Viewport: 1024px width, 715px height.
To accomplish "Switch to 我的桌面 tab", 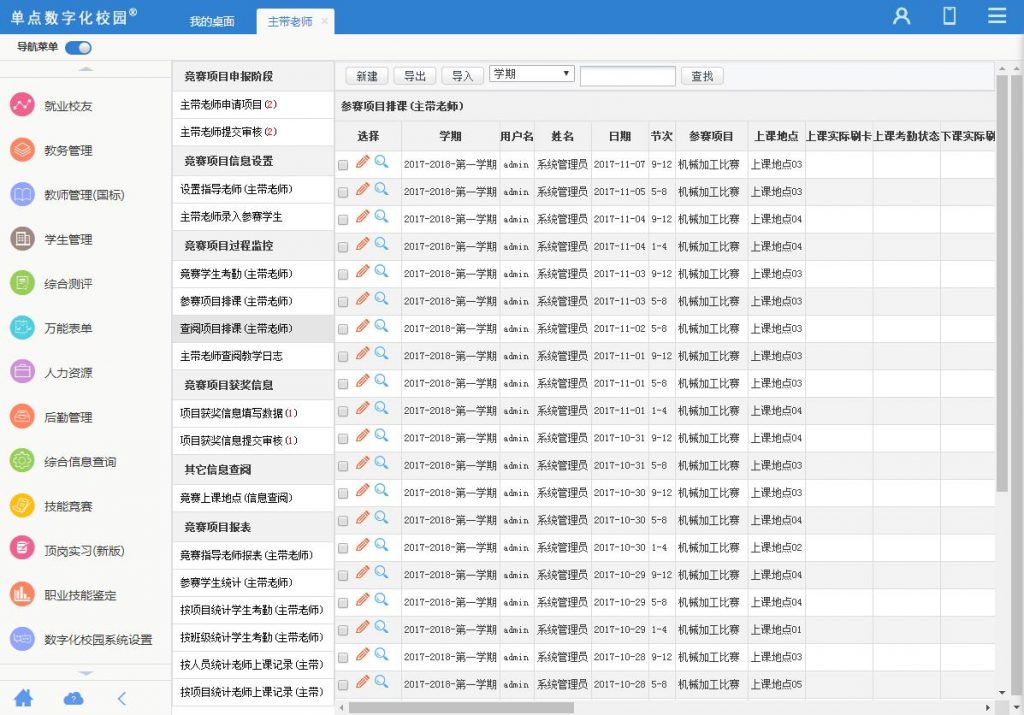I will [x=212, y=22].
